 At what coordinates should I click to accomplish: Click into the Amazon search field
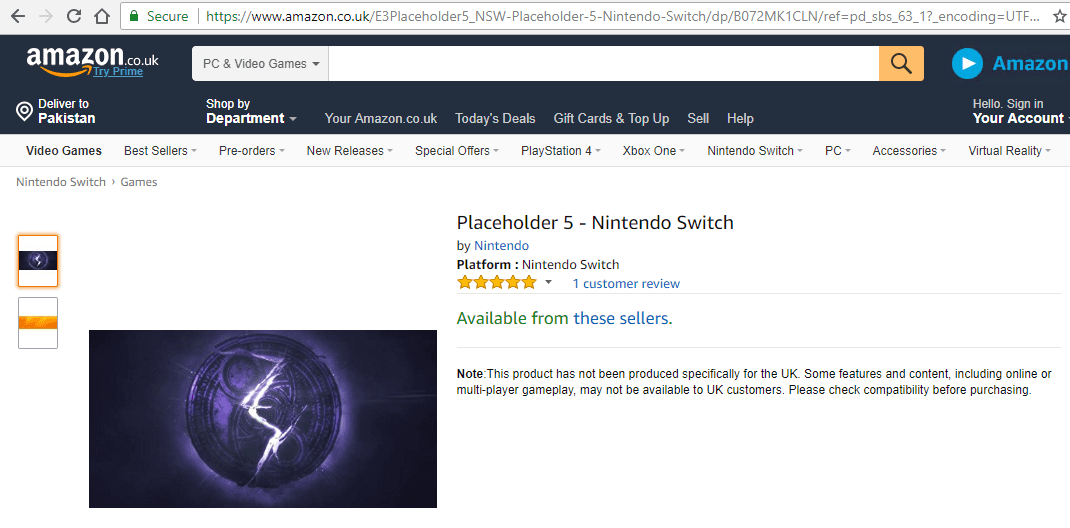[604, 64]
